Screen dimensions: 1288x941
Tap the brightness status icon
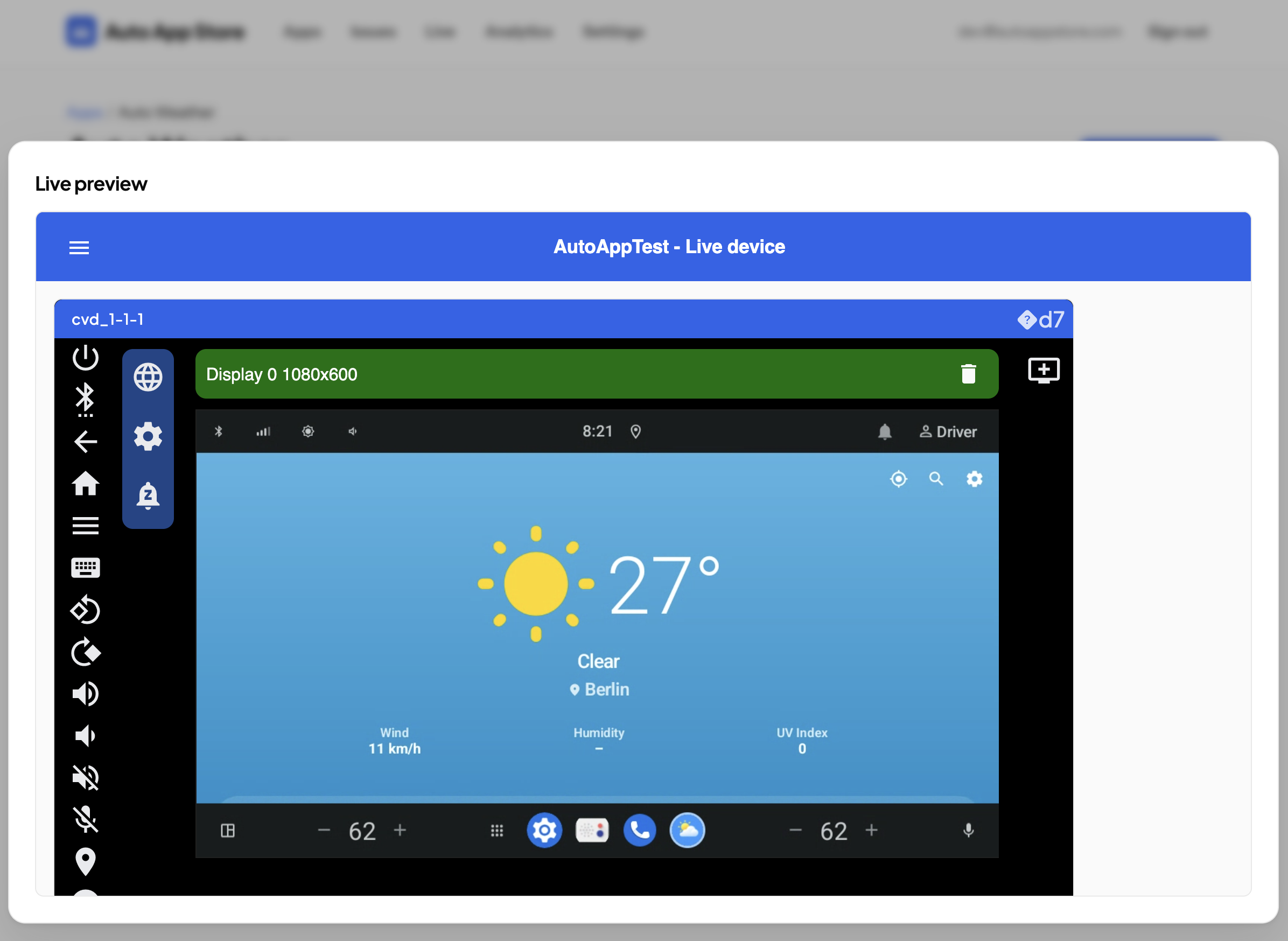(308, 431)
